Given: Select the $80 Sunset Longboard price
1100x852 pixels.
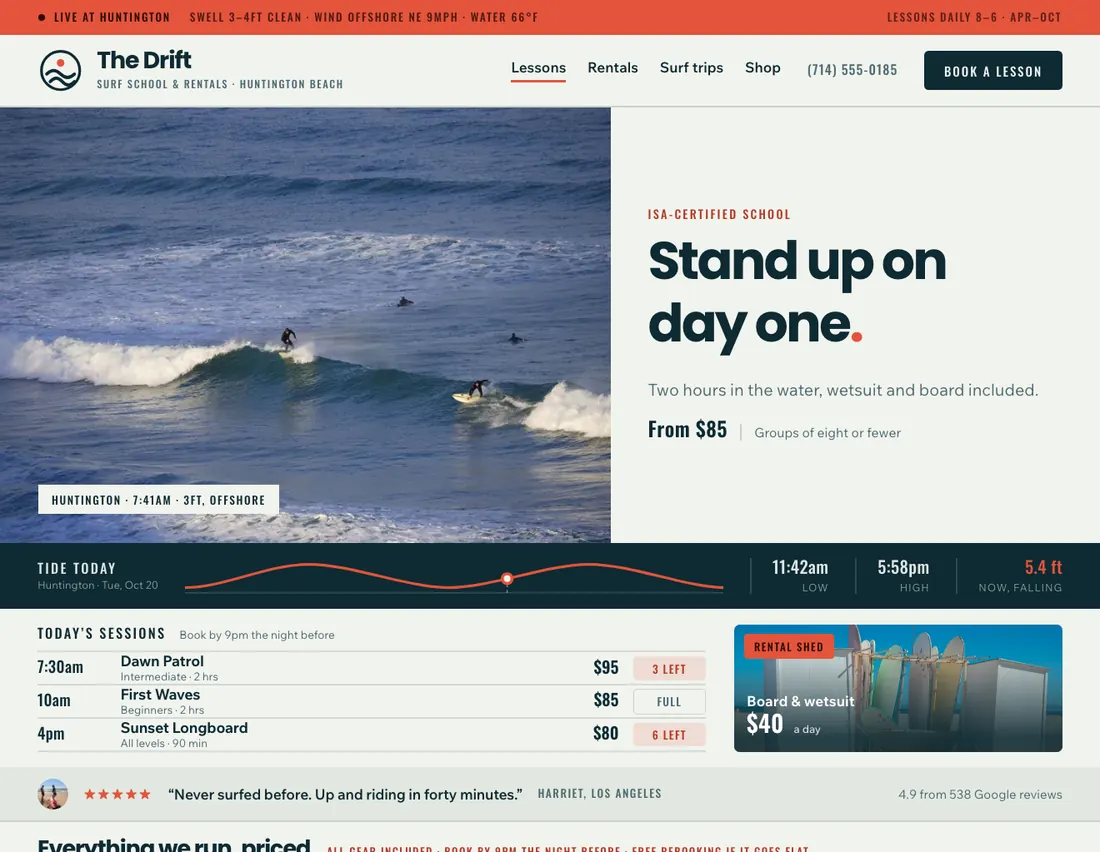Looking at the screenshot, I should (606, 733).
